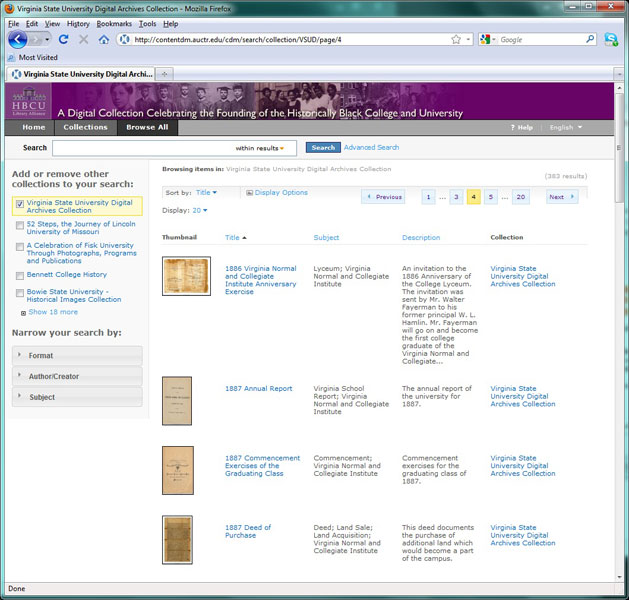
Task: Jump to results page 3
Action: point(456,197)
